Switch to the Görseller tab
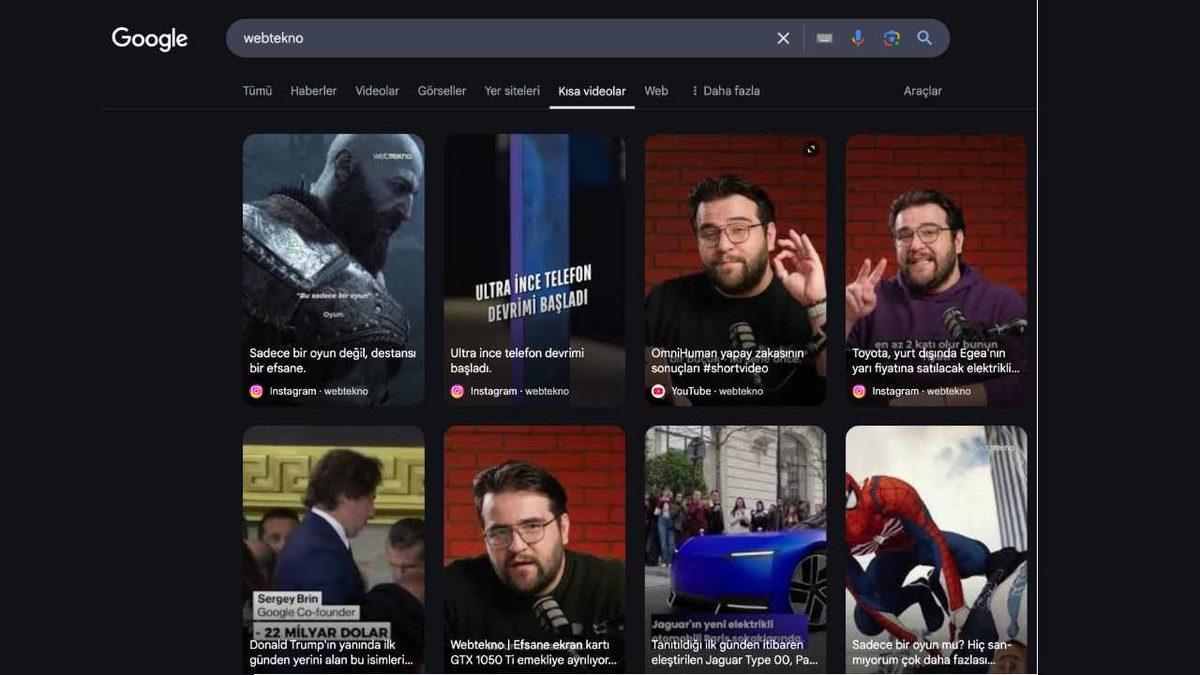 [x=442, y=90]
